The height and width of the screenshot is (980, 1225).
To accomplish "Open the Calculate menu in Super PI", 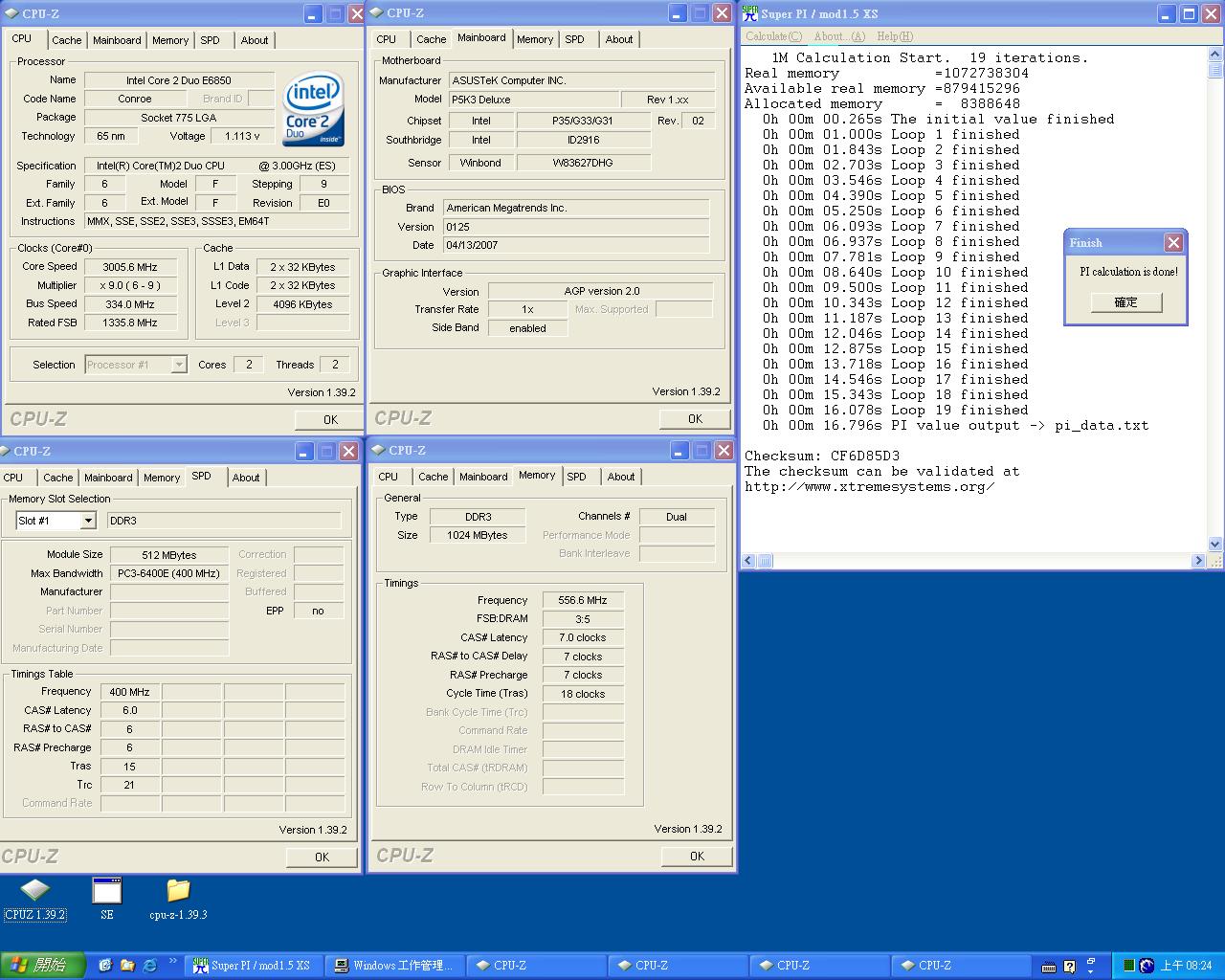I will point(774,36).
